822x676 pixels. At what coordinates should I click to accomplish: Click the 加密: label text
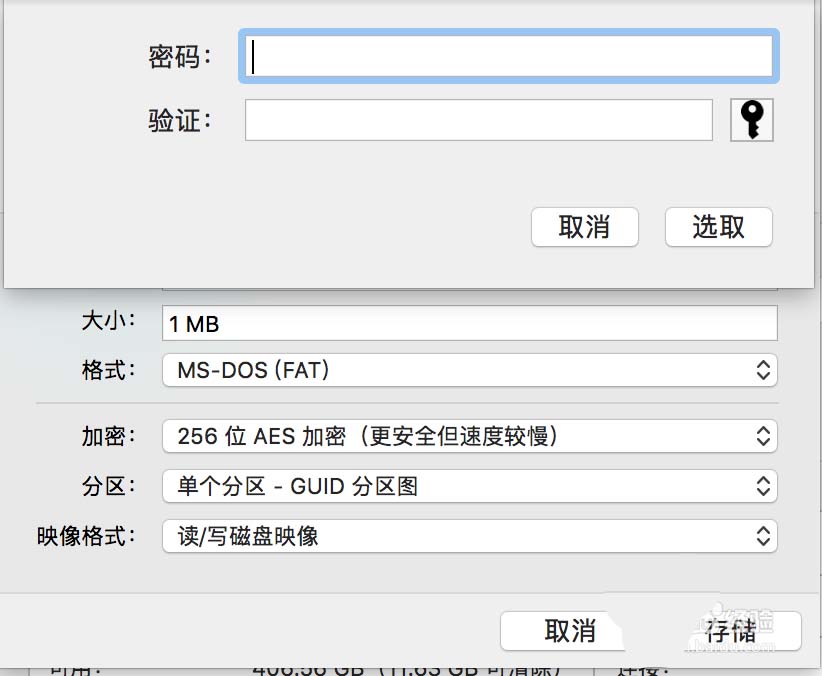[108, 436]
